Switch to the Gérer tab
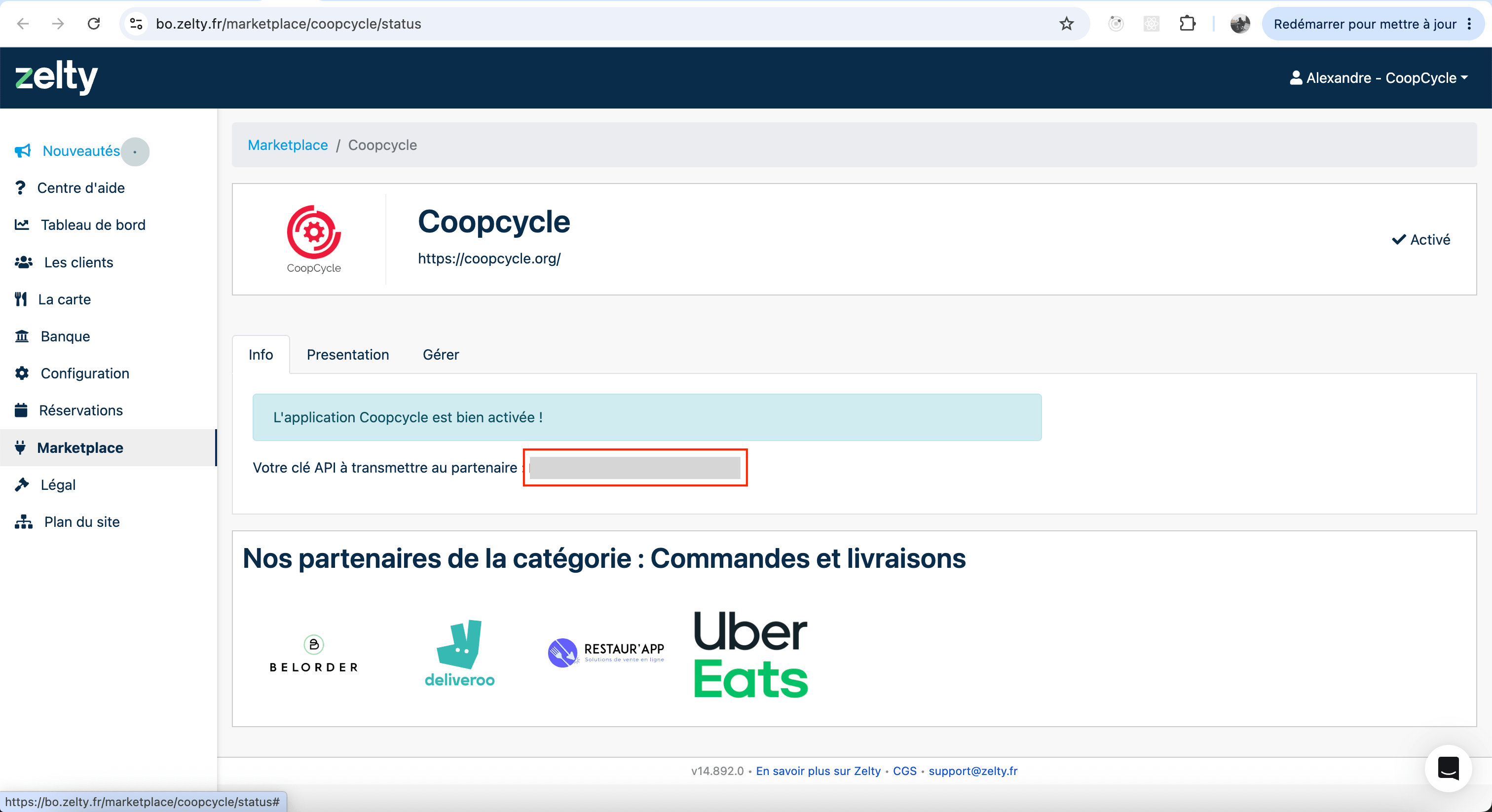Screen dimensions: 1492x812 coord(441,355)
